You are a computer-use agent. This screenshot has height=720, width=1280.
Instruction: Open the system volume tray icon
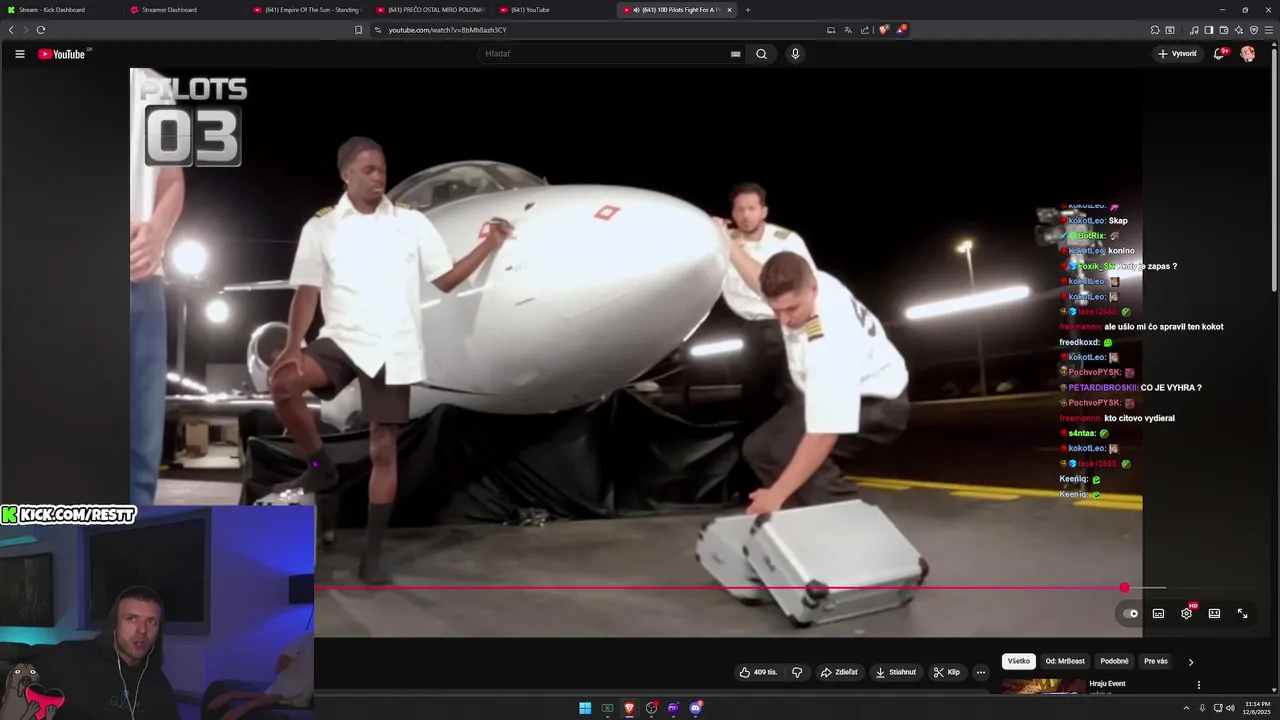(x=1230, y=708)
